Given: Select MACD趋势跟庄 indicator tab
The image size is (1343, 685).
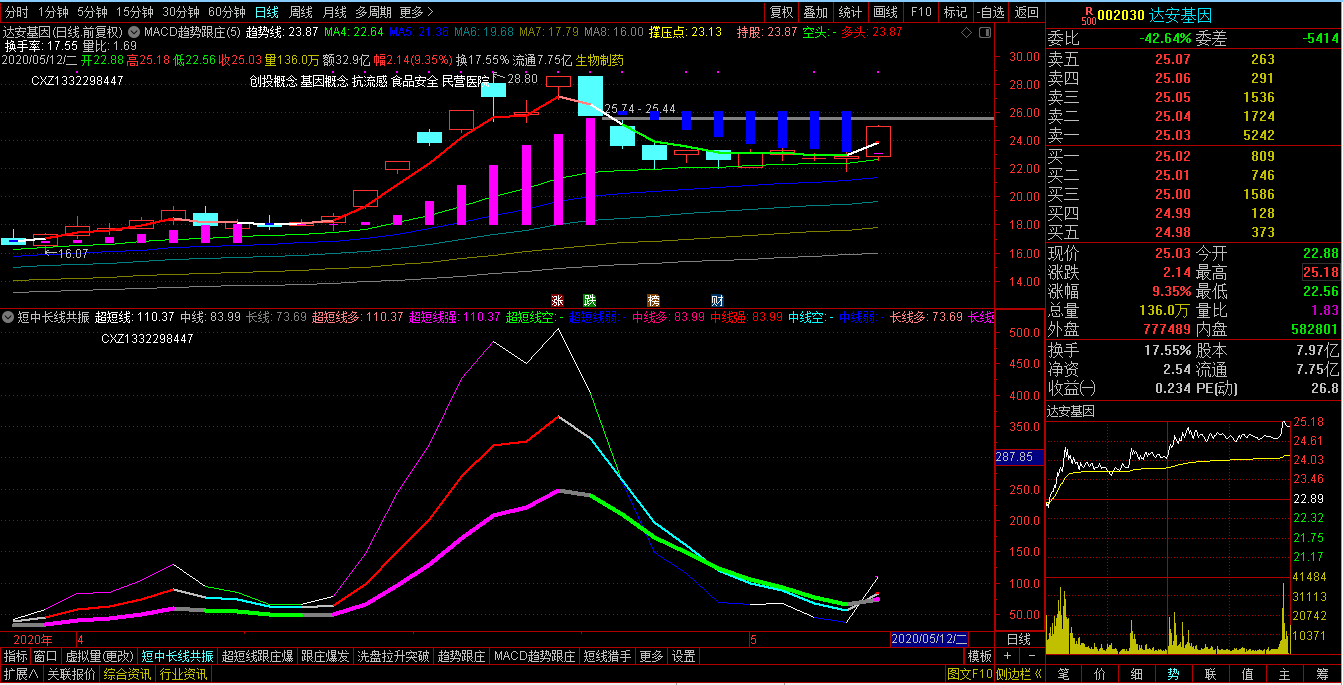Looking at the screenshot, I should (534, 657).
